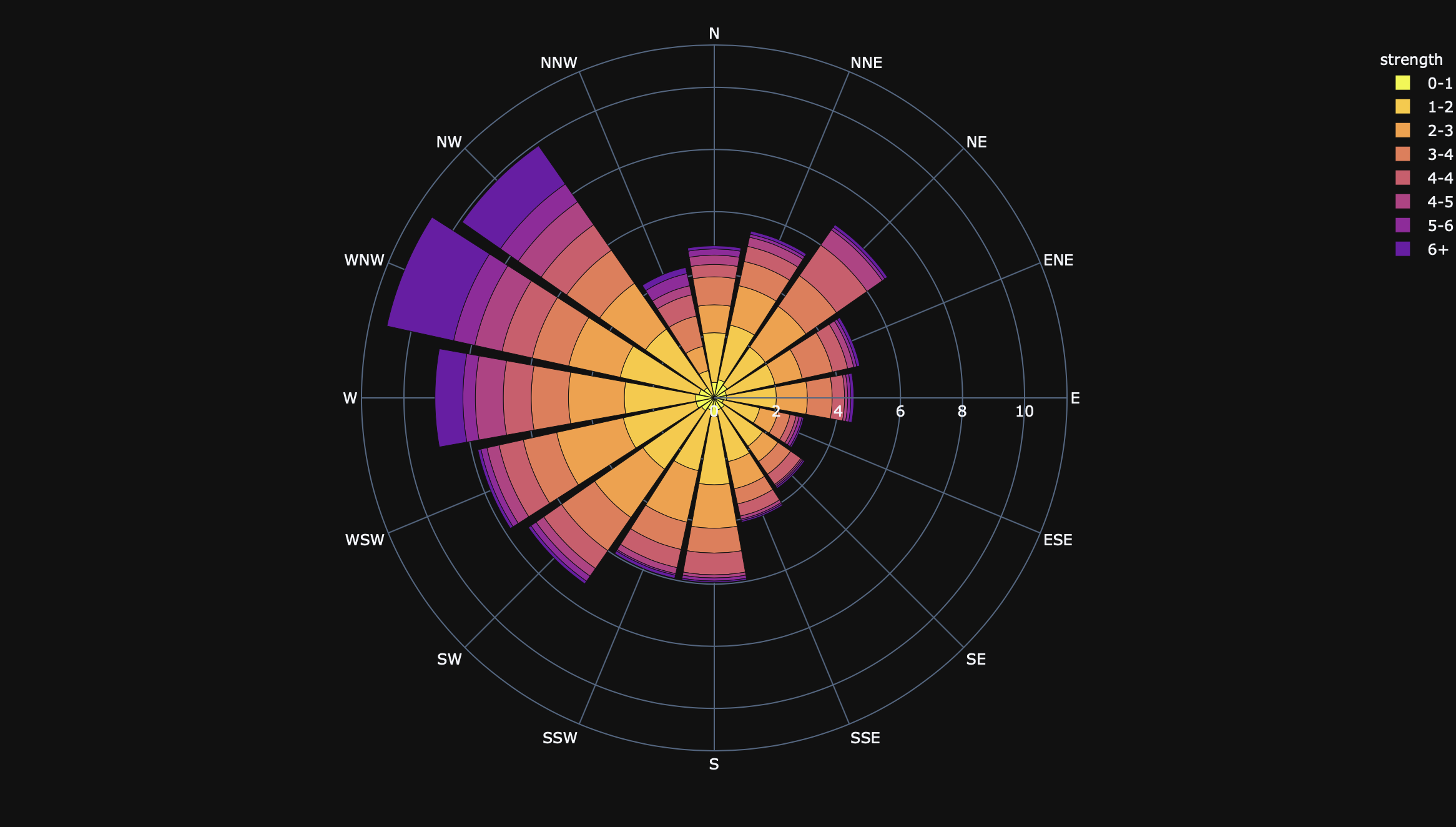Click the NNW direction label
The height and width of the screenshot is (827, 1456).
point(559,63)
